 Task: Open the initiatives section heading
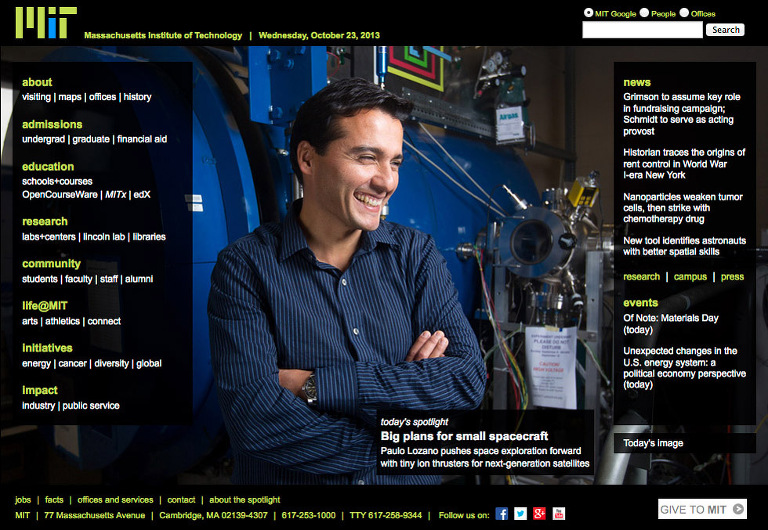point(47,348)
